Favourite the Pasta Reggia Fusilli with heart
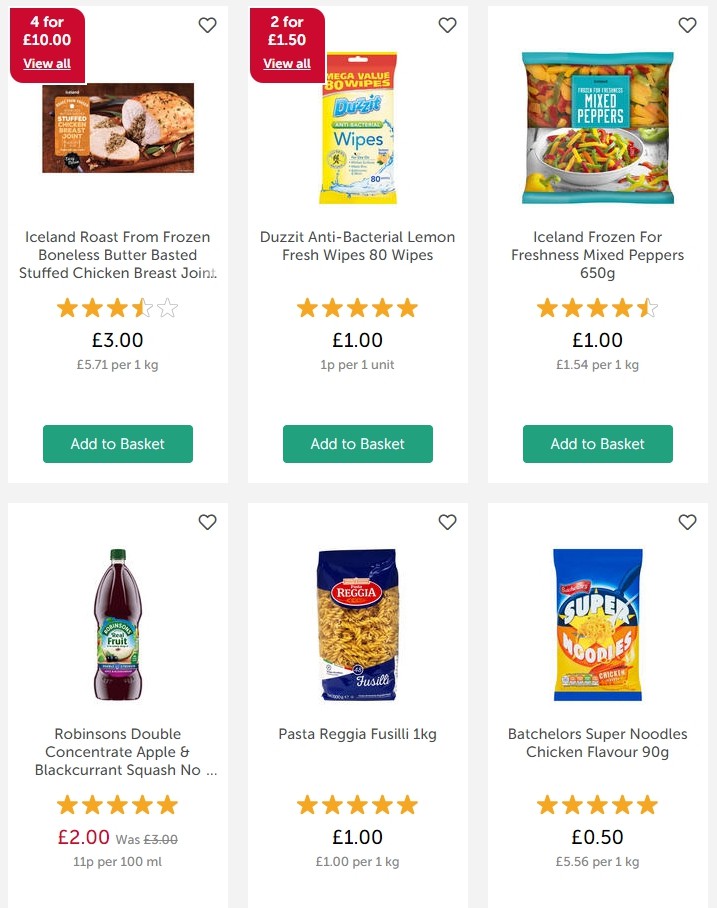 [447, 522]
